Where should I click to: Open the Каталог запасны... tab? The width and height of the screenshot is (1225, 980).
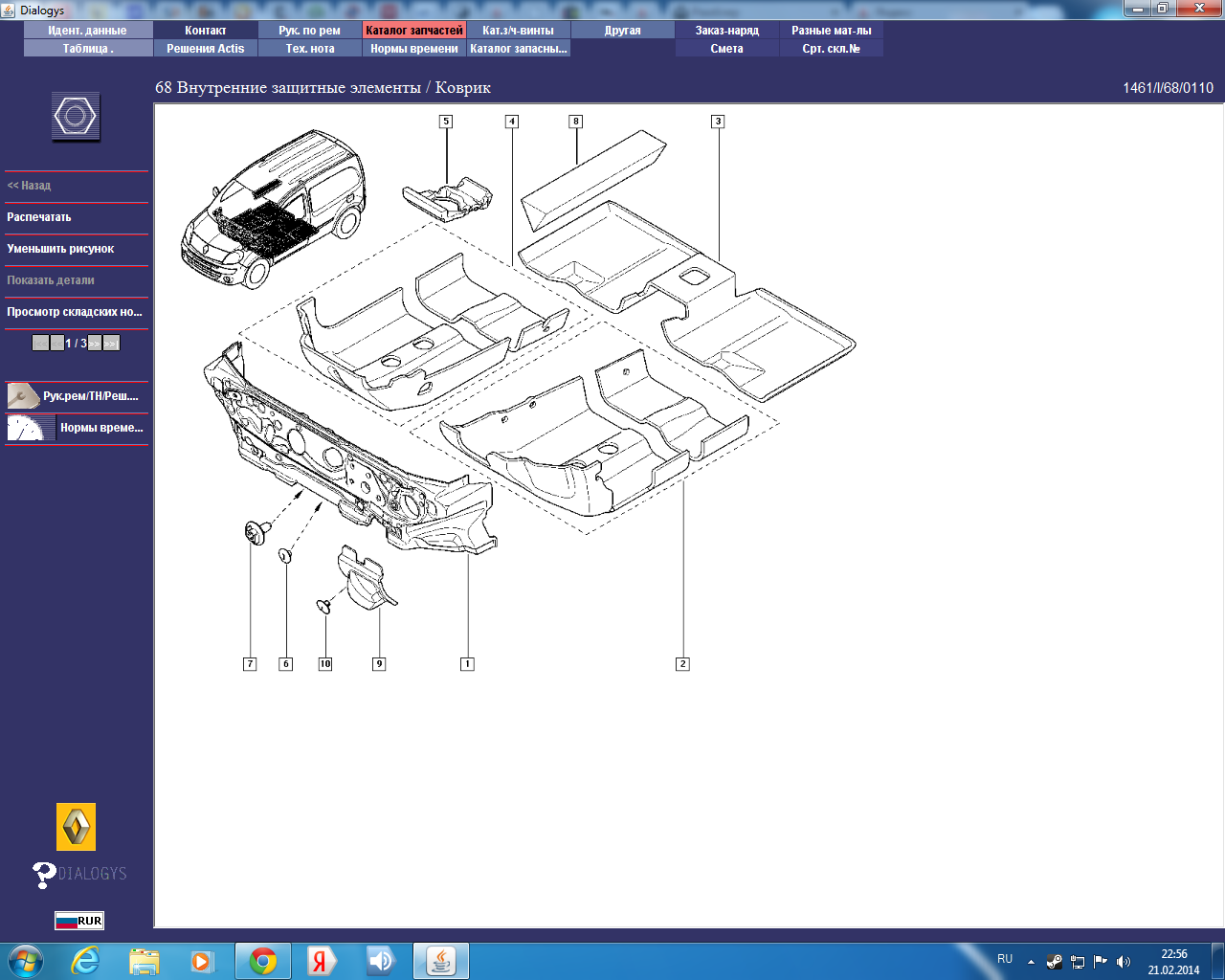[519, 49]
